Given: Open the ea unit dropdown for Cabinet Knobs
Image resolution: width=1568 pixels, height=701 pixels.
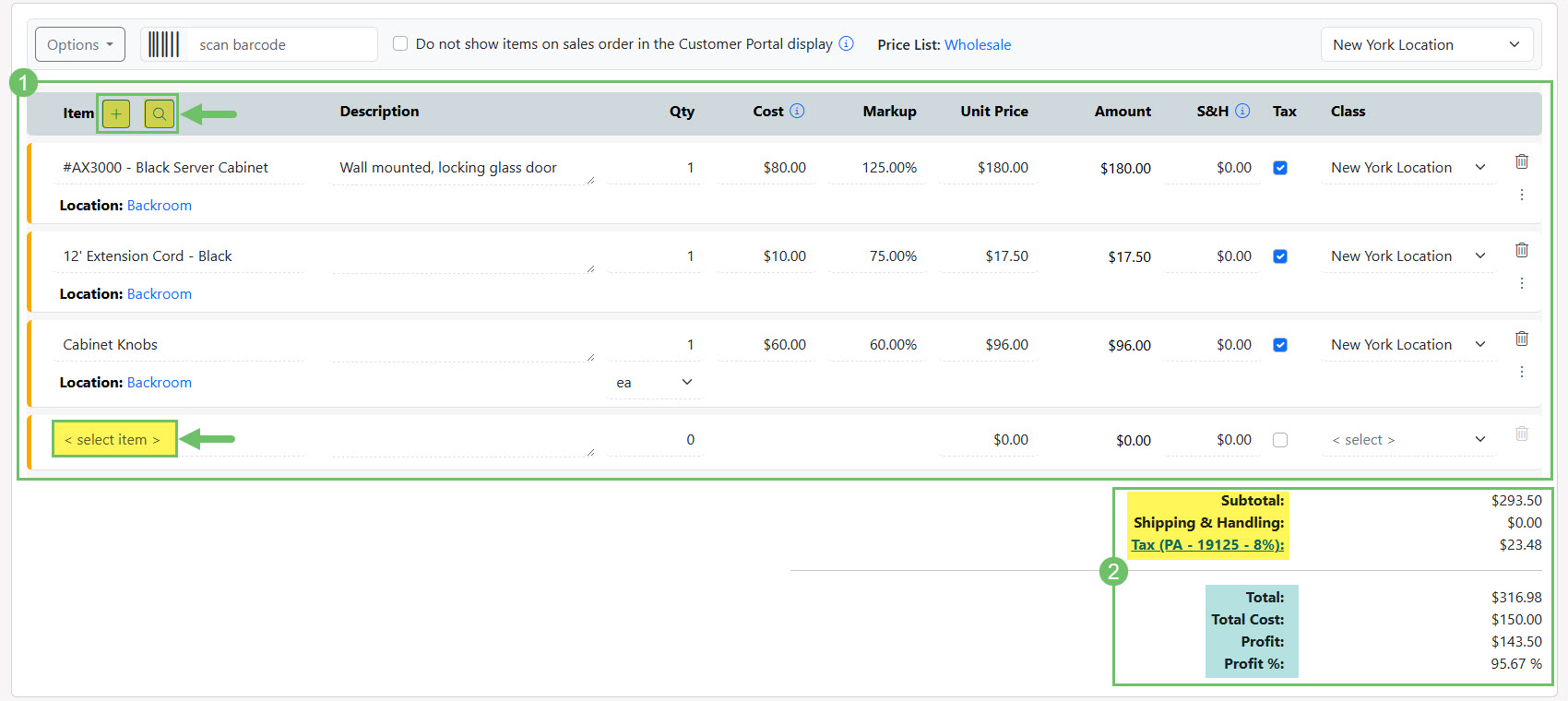Looking at the screenshot, I should tap(654, 383).
